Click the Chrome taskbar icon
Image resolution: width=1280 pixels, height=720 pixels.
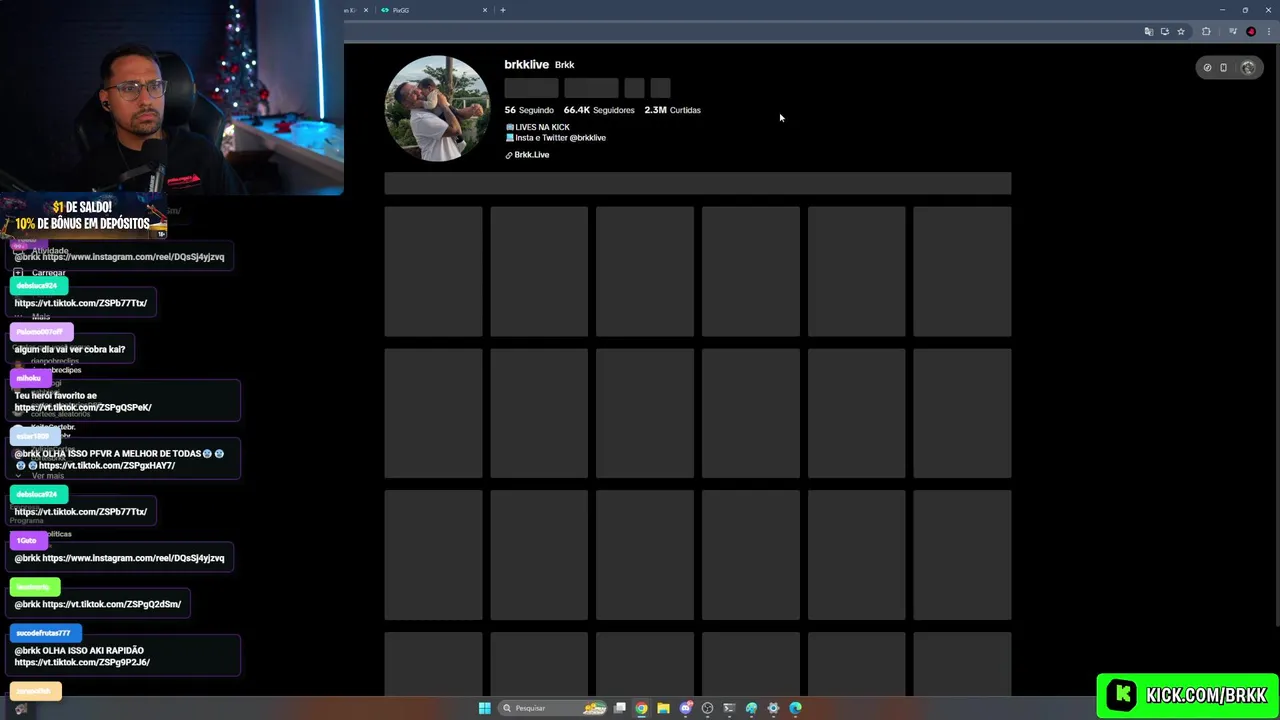point(641,708)
